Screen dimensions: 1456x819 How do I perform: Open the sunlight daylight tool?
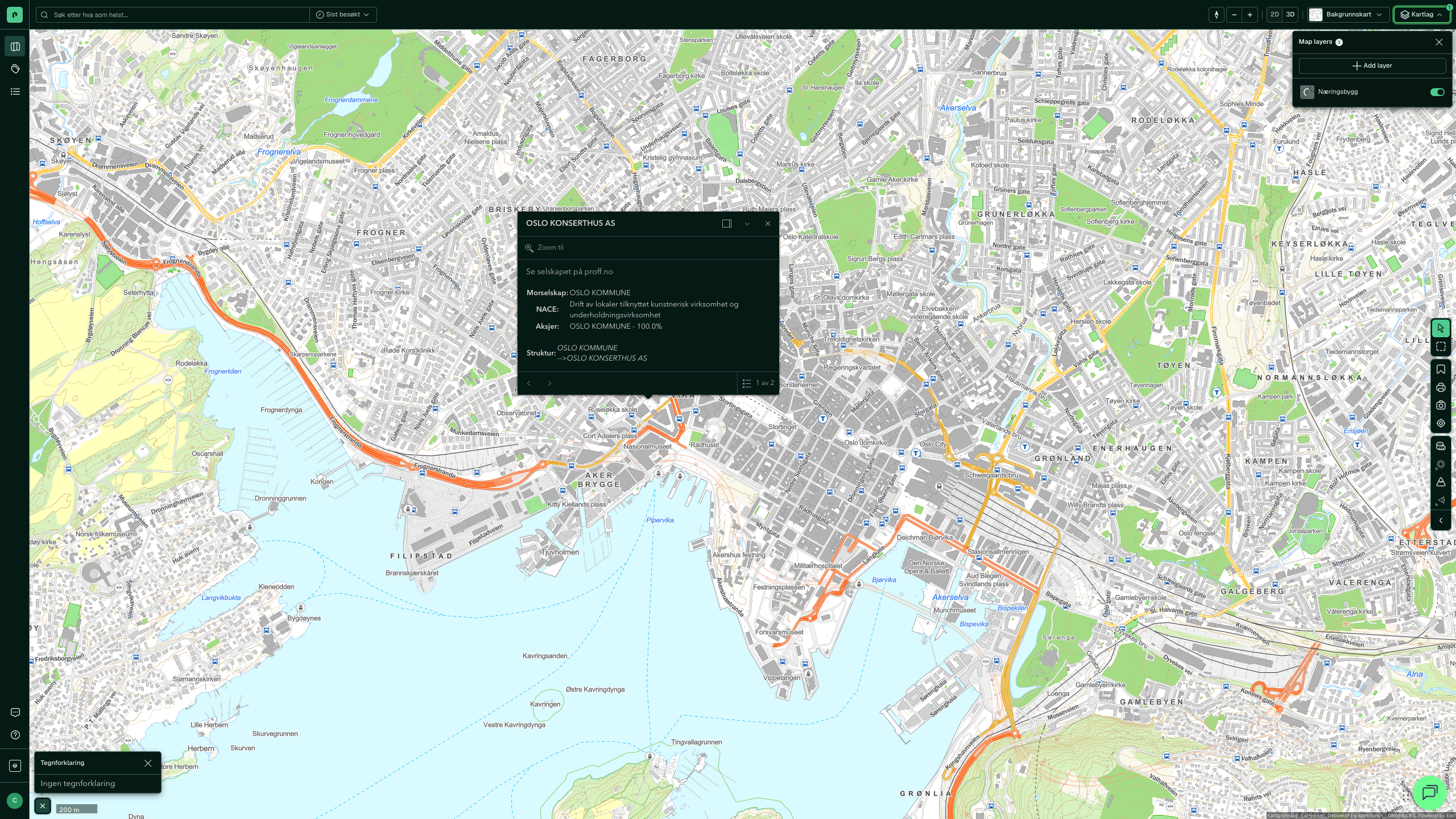point(1441,465)
